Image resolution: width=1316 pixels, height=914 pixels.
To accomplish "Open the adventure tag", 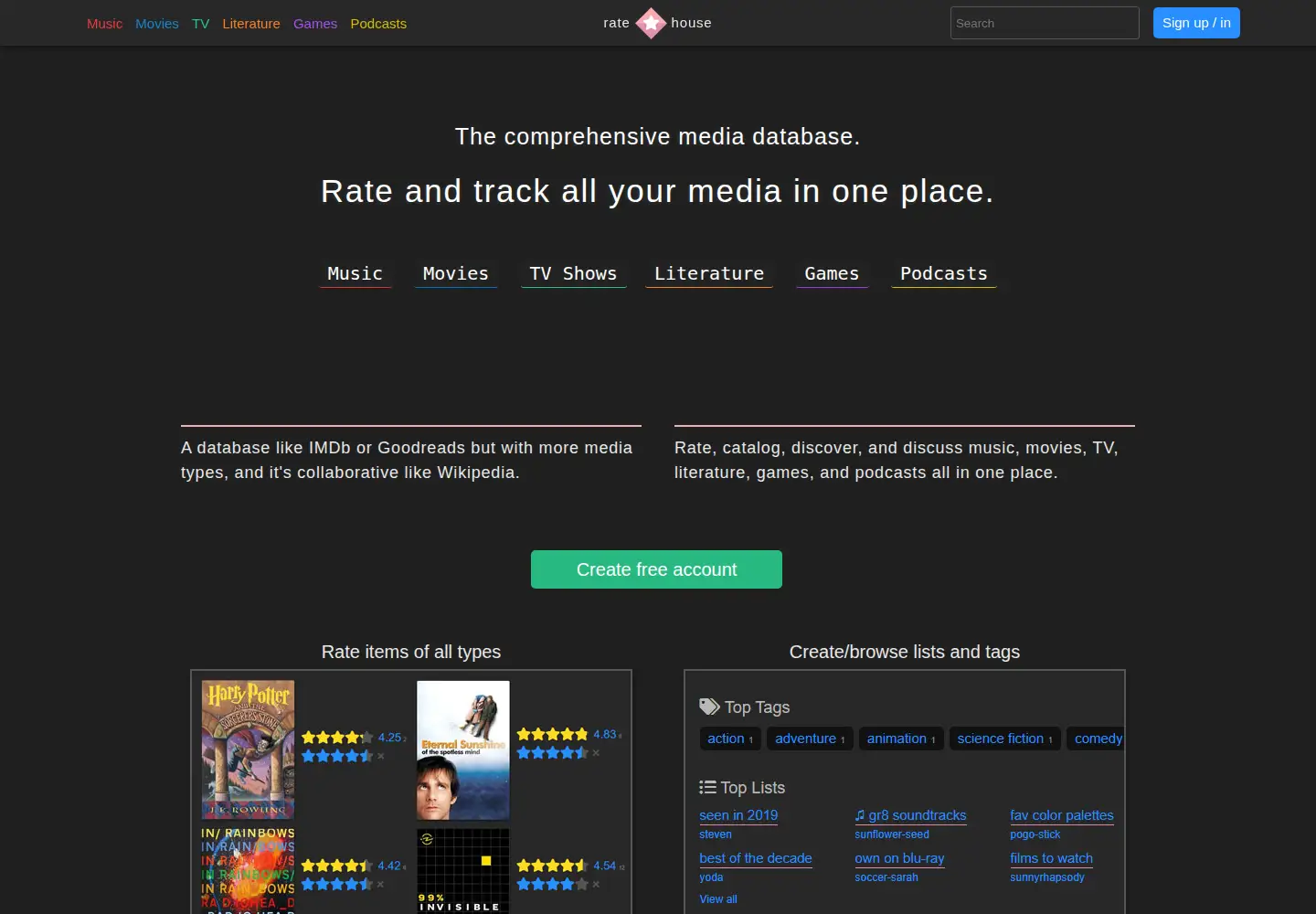I will 810,739.
